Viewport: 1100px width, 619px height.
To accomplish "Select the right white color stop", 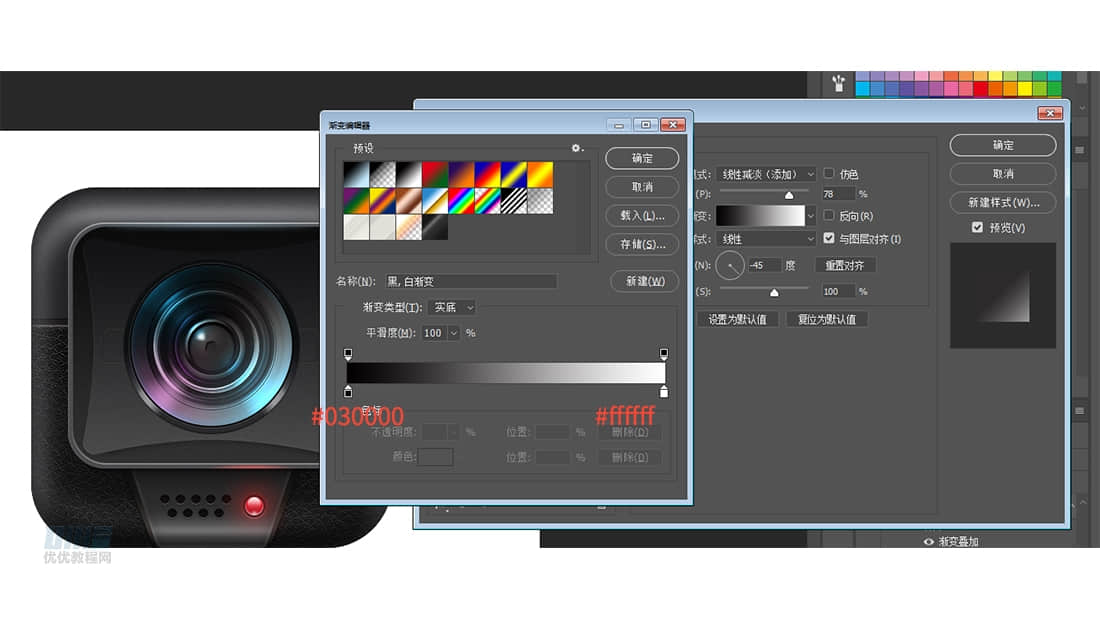I will coord(664,391).
